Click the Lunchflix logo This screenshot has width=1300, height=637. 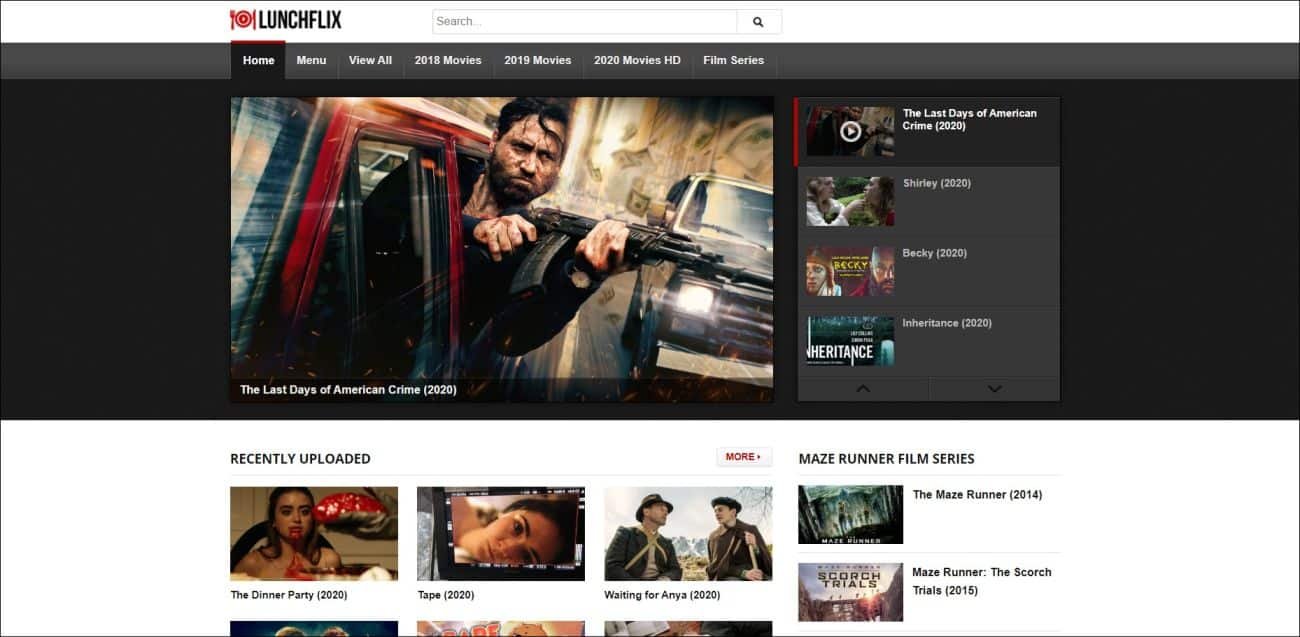click(286, 20)
